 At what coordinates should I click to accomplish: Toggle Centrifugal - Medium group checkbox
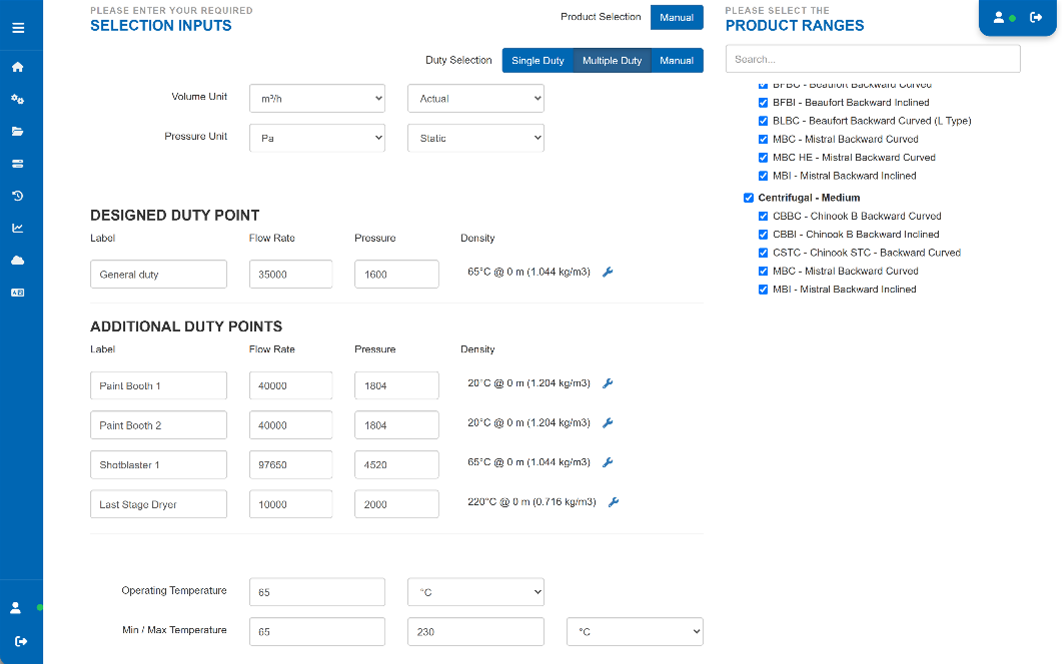[x=748, y=198]
